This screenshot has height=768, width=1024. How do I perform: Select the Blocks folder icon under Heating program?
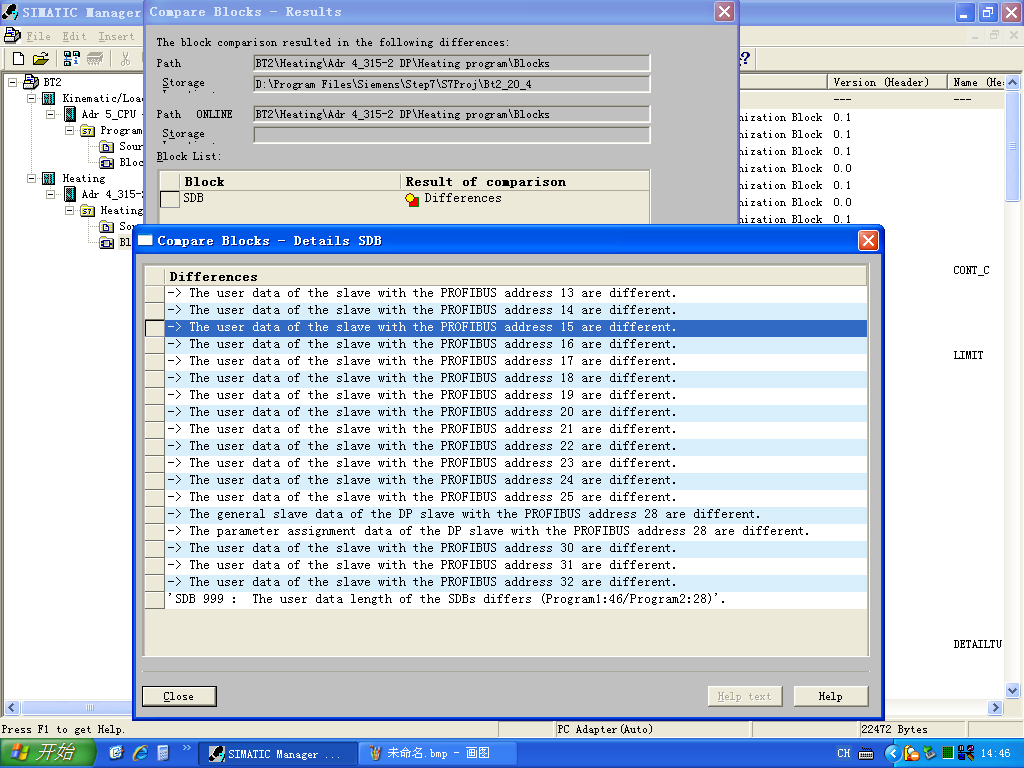coord(106,242)
